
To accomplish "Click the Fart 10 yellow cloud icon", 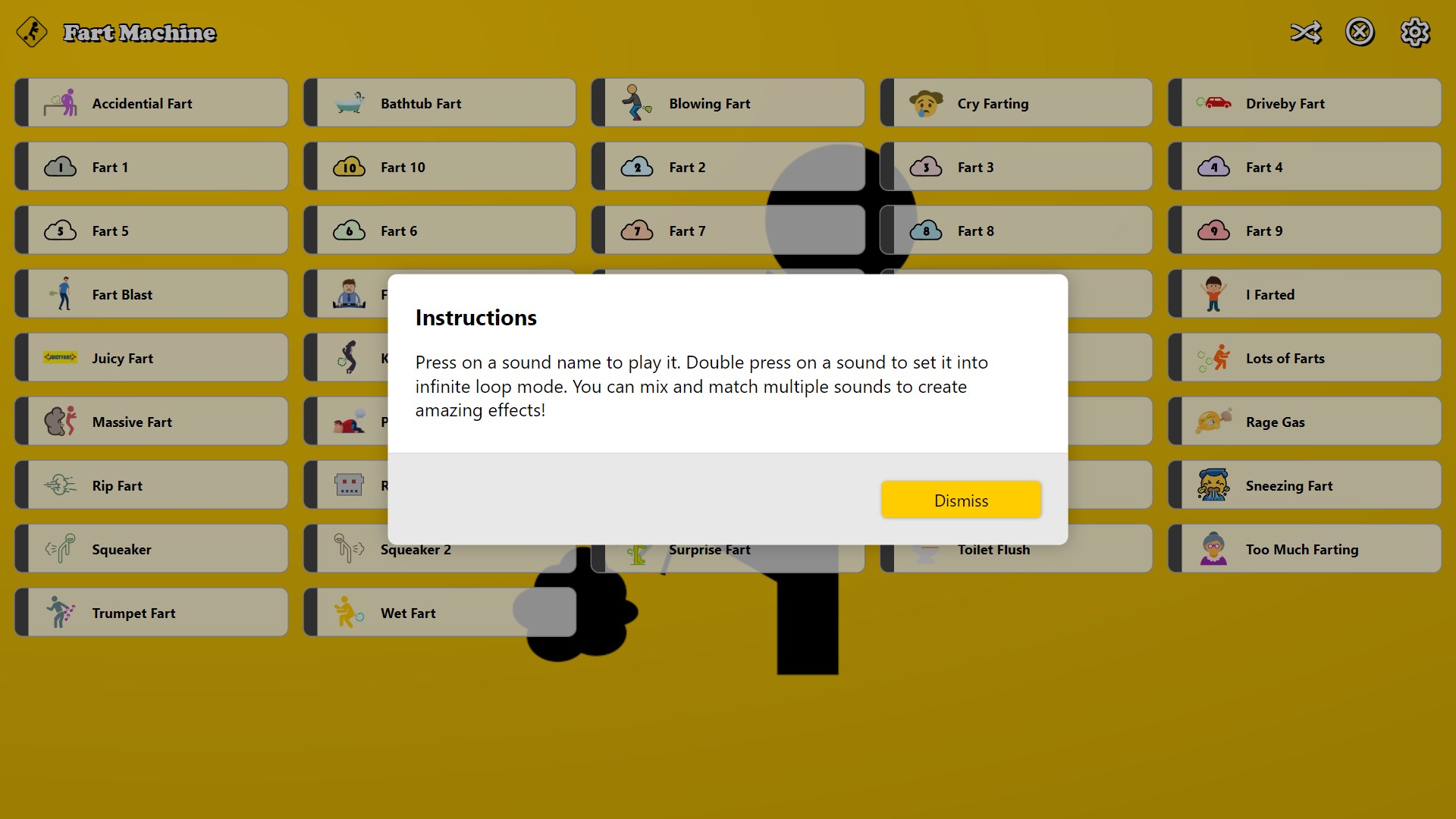I will [350, 167].
